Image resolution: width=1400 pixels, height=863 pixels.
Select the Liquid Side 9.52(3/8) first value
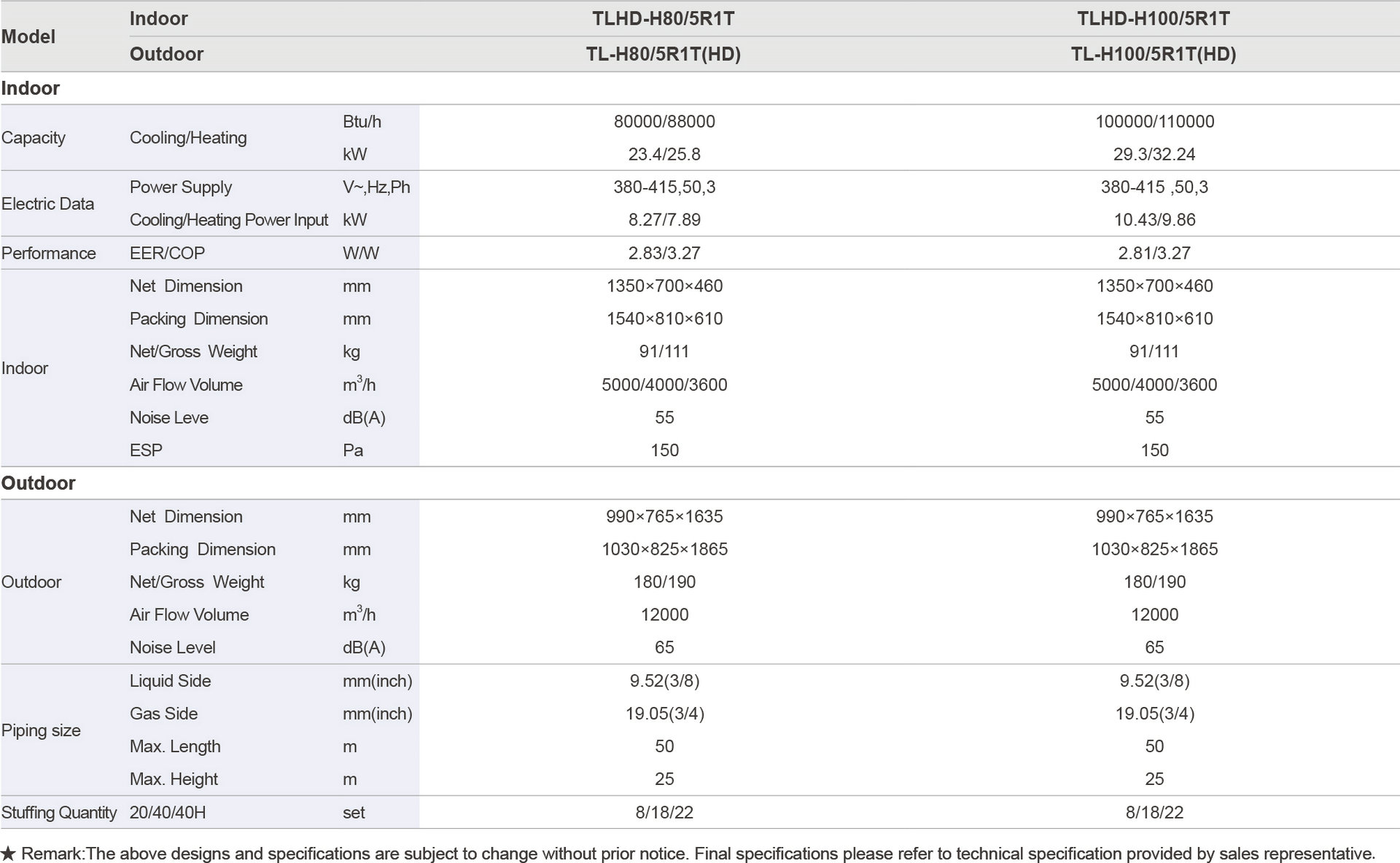point(664,682)
